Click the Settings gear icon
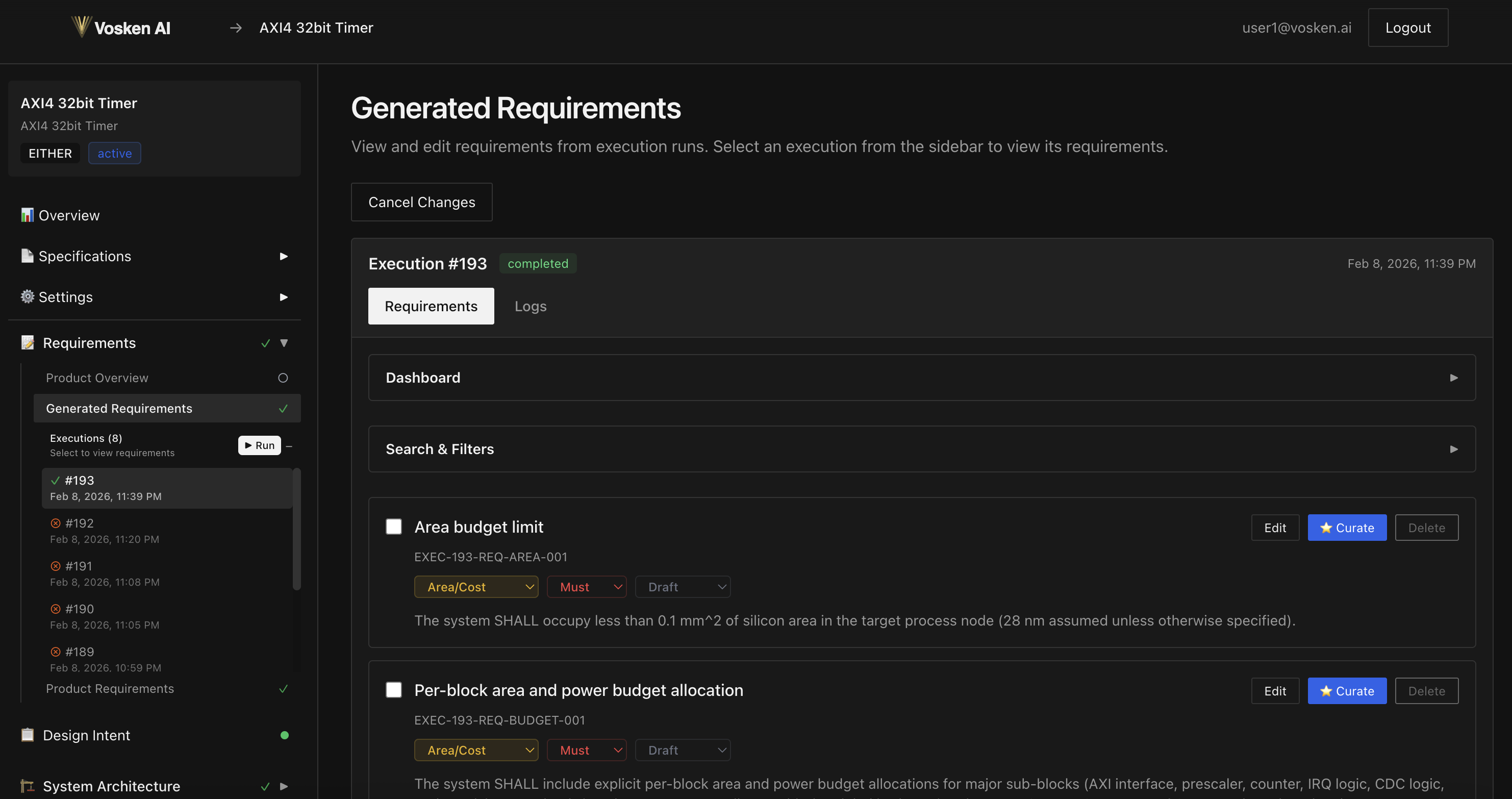The height and width of the screenshot is (799, 1512). click(x=27, y=296)
